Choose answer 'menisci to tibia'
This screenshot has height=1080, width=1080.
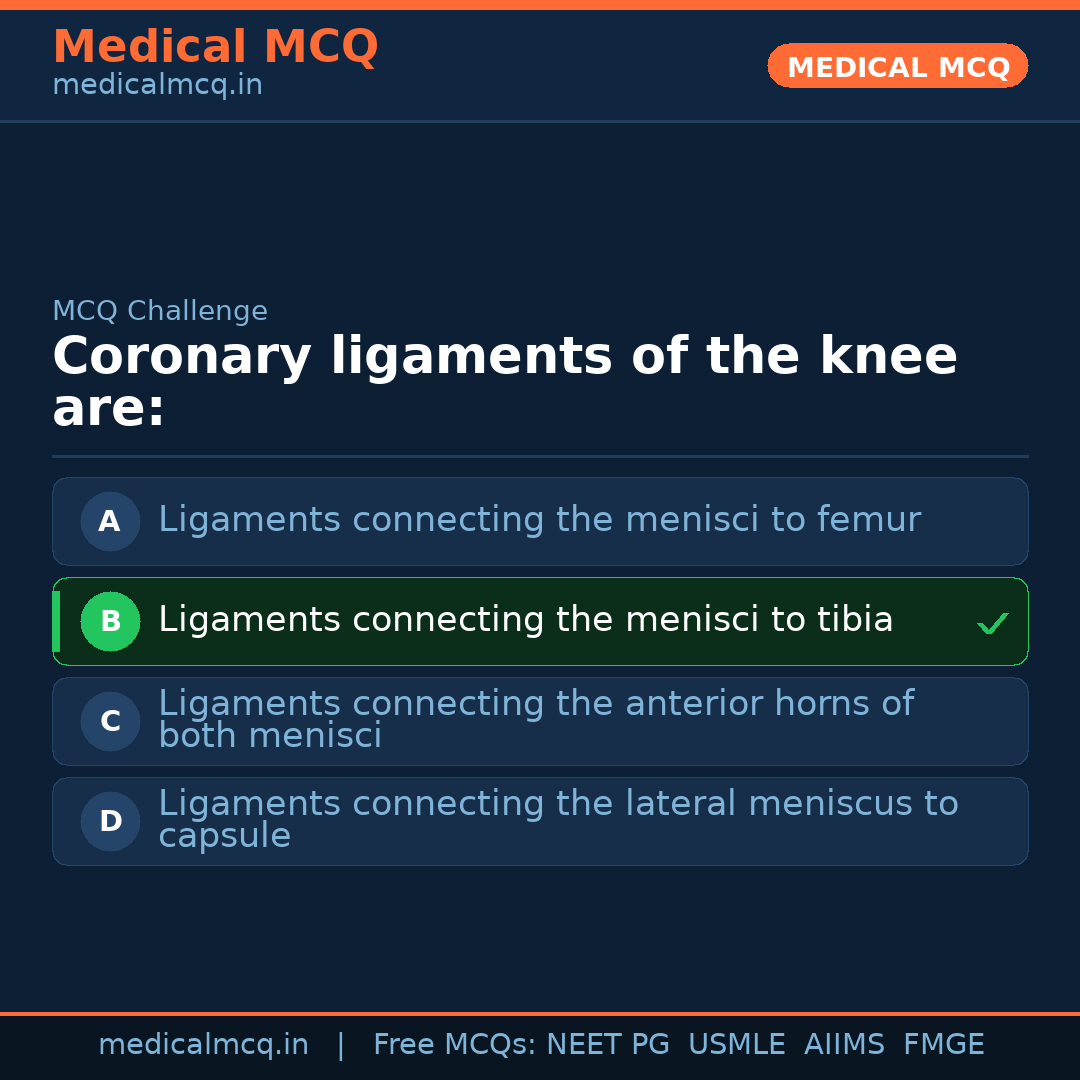(x=525, y=620)
